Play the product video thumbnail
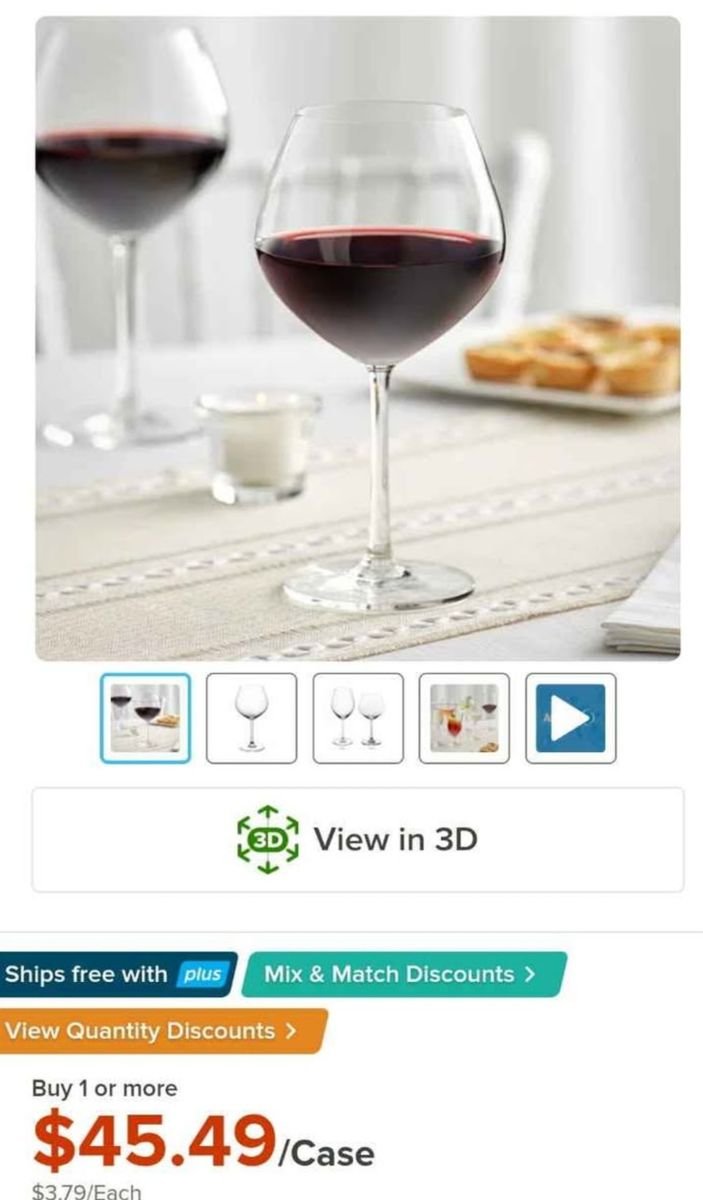This screenshot has width=703, height=1200. (570, 718)
